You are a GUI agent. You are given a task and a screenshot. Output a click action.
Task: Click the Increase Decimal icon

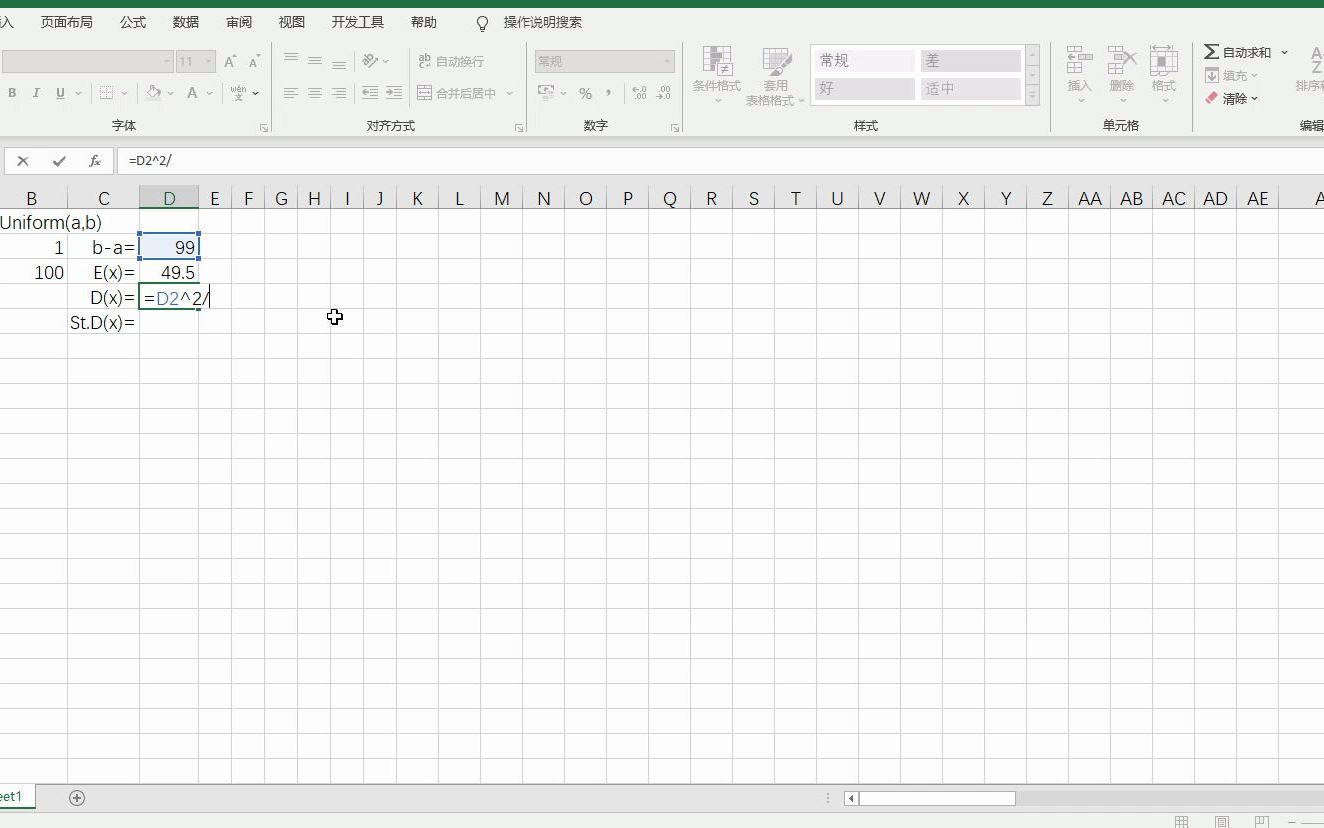[639, 93]
